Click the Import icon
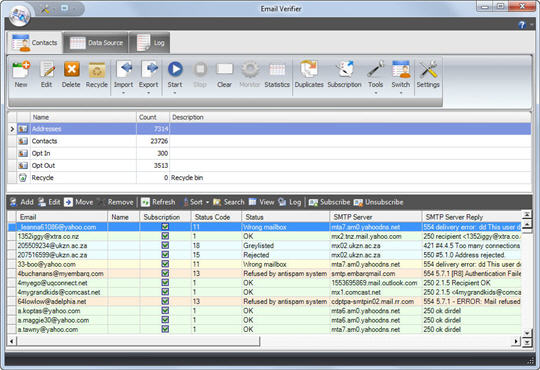 (124, 70)
